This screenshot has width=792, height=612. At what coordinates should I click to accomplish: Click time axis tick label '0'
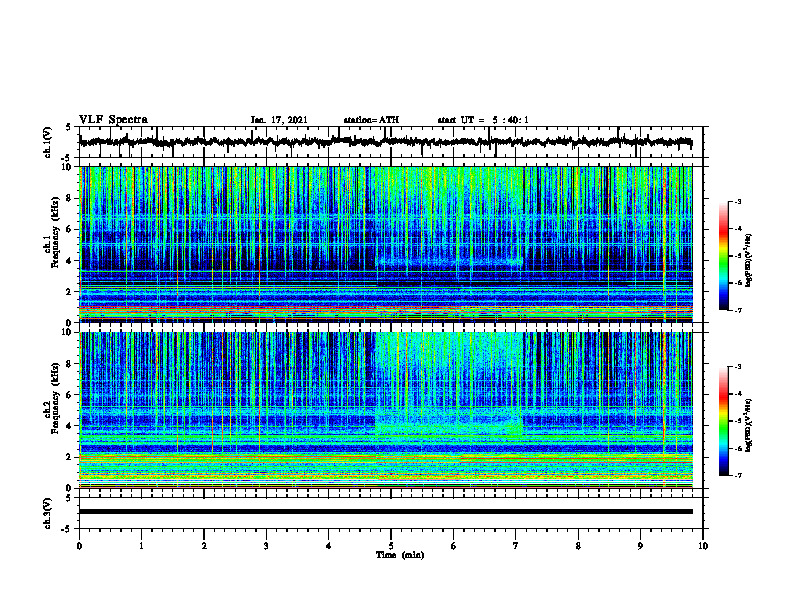click(79, 546)
